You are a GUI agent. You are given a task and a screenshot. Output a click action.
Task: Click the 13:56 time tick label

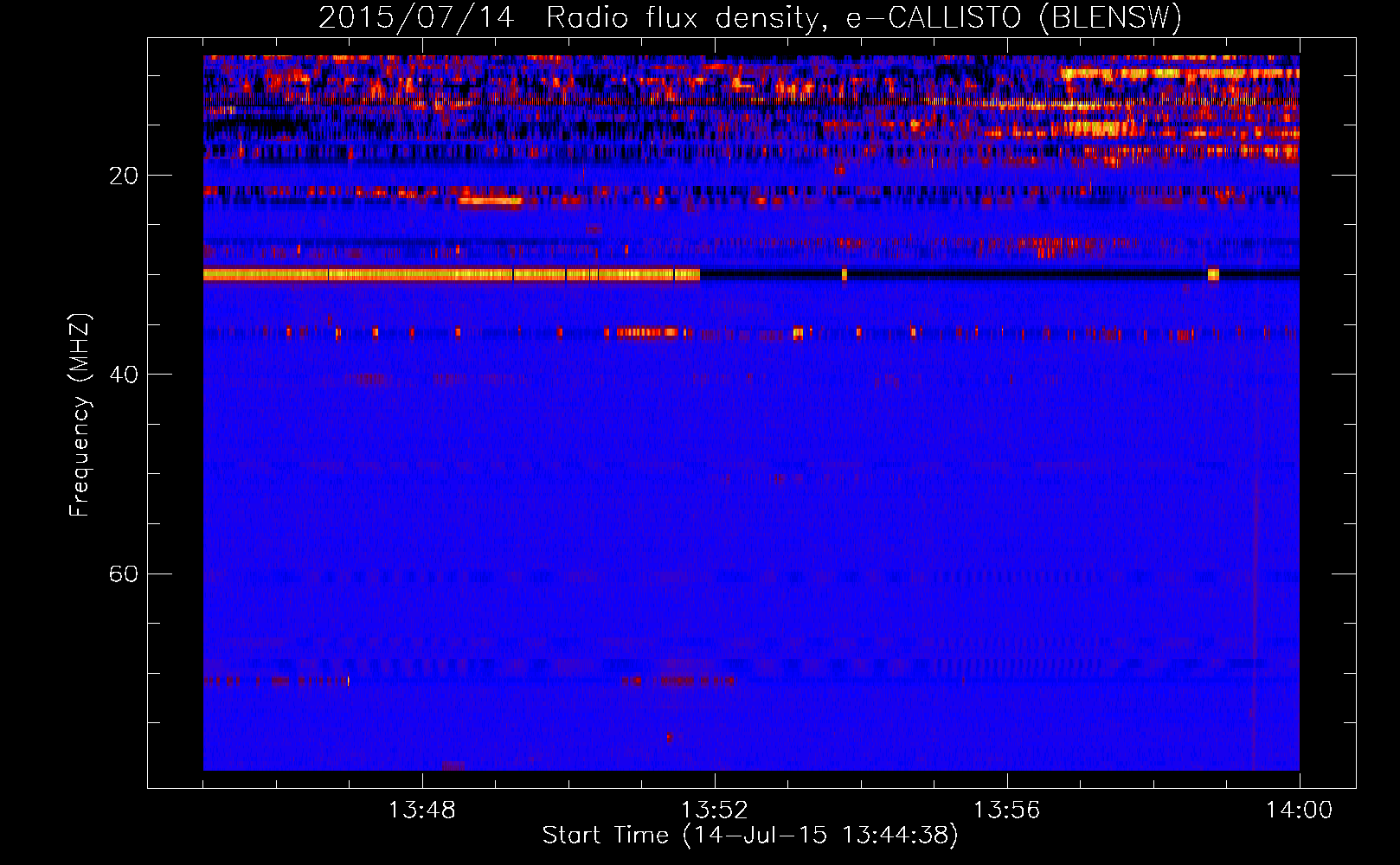pos(1006,810)
